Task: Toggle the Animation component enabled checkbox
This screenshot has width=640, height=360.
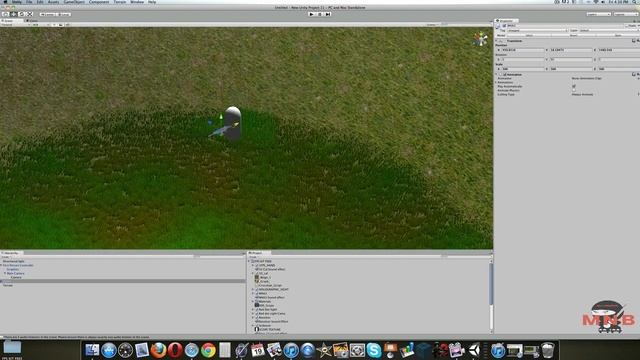Action: coord(505,75)
